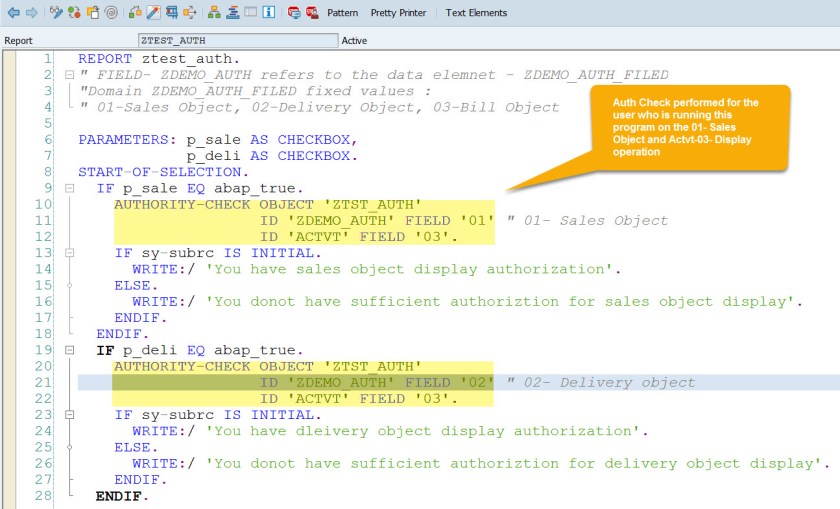
Task: Show the Display Object List icon
Action: [214, 13]
